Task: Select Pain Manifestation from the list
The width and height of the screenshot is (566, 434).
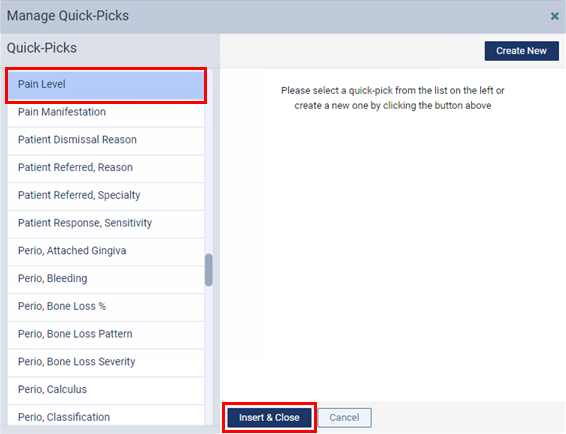Action: click(106, 113)
